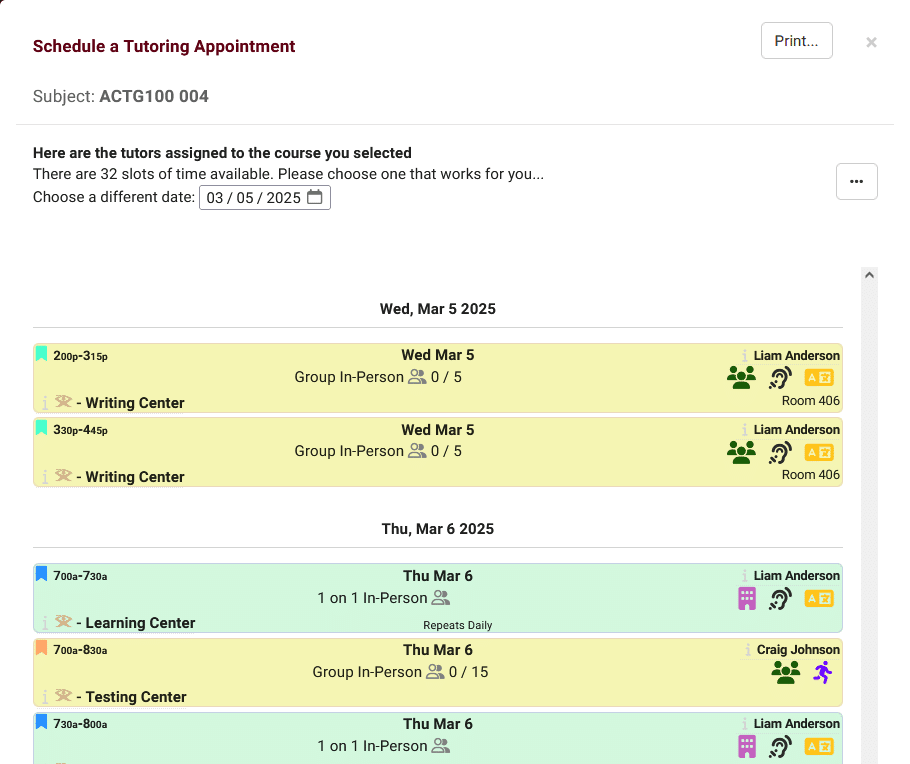
Task: Click the purple running person icon for Craig Johnson
Action: [x=822, y=672]
